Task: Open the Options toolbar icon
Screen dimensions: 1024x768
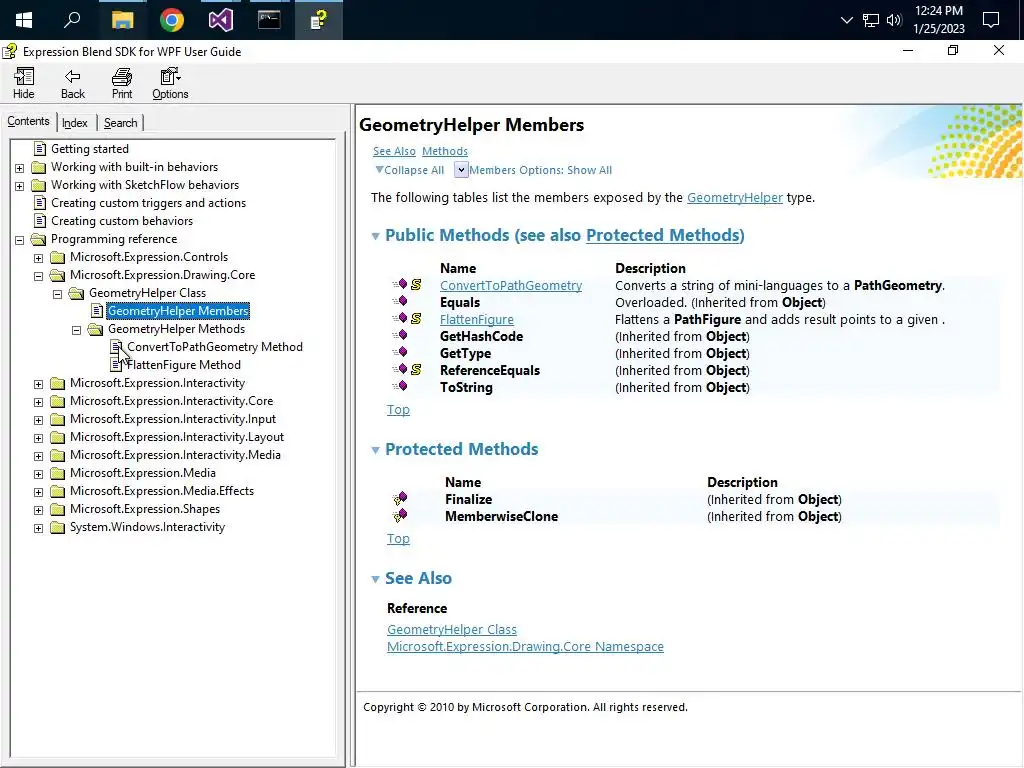Action: point(170,77)
